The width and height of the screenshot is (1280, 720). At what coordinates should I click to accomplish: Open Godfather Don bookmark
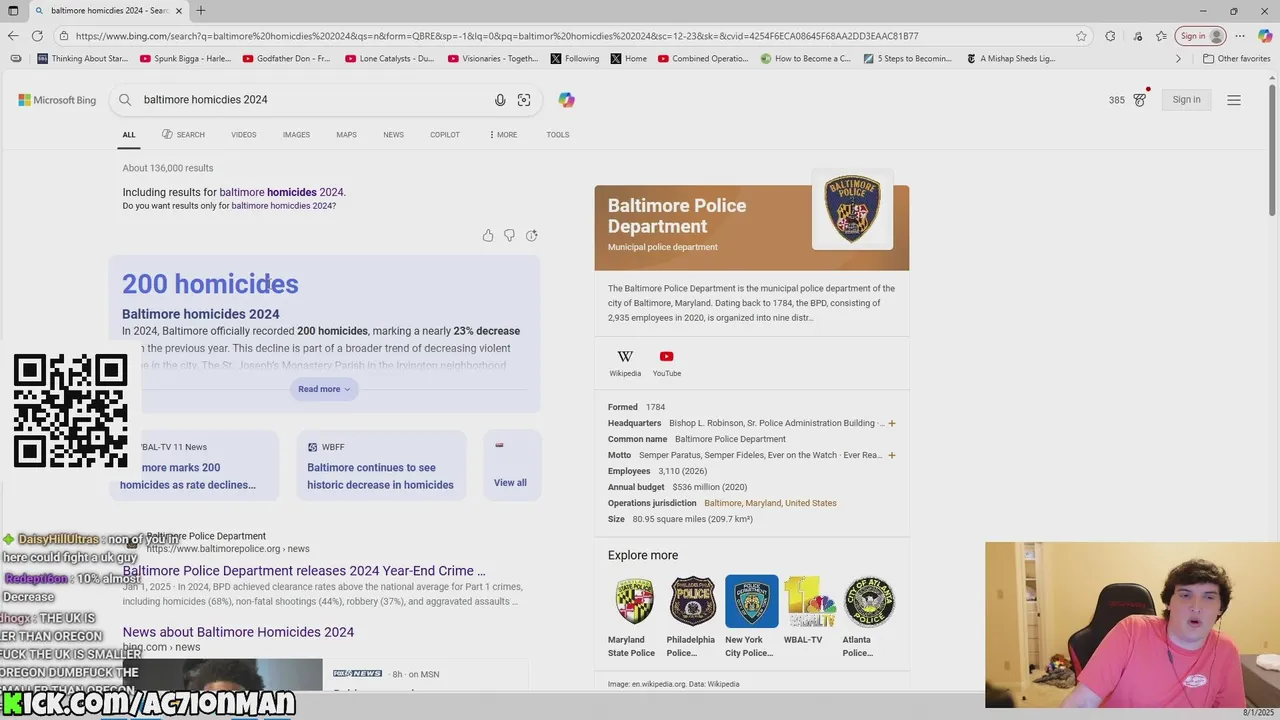pyautogui.click(x=286, y=59)
